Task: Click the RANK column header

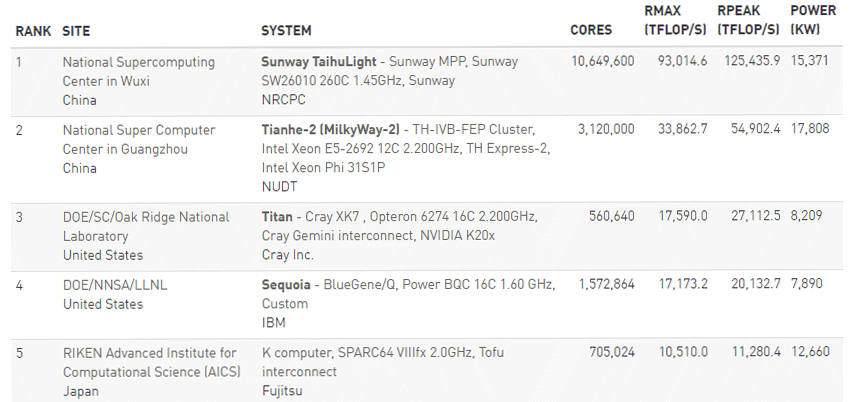Action: (32, 31)
